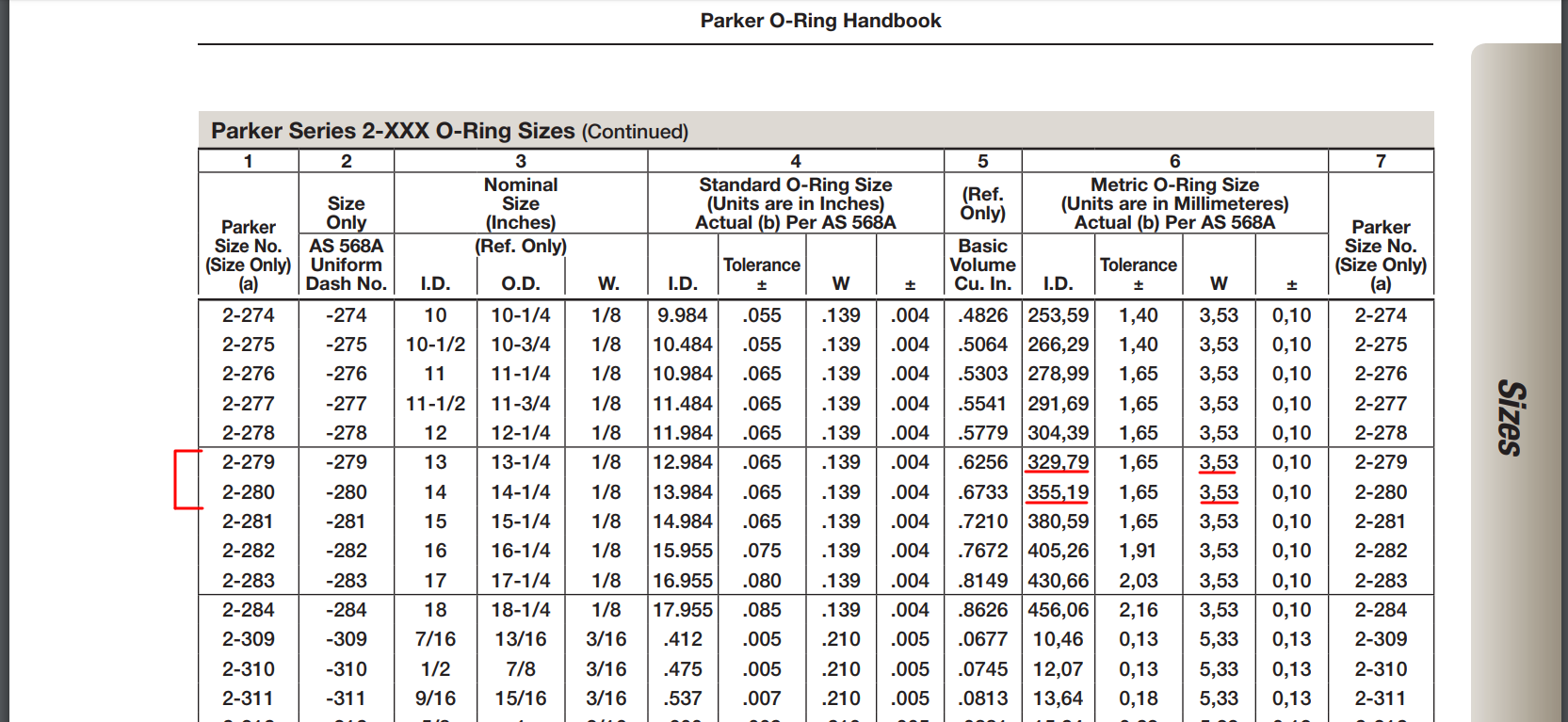The image size is (1568, 722).
Task: Click basic volume value '.0813'
Action: pyautogui.click(x=982, y=698)
